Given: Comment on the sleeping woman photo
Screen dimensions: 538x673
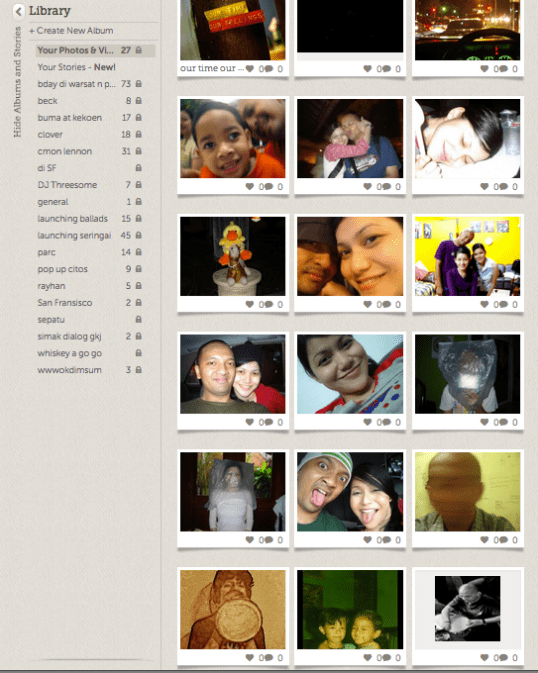Looking at the screenshot, I should pyautogui.click(x=503, y=186).
